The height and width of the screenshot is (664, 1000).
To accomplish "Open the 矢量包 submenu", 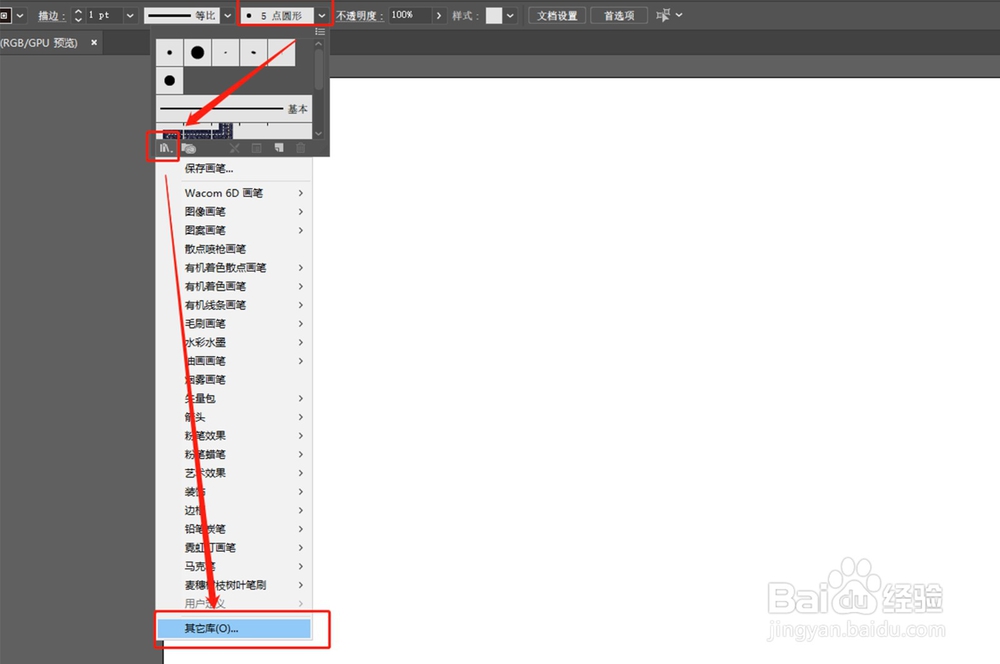I will tap(234, 398).
